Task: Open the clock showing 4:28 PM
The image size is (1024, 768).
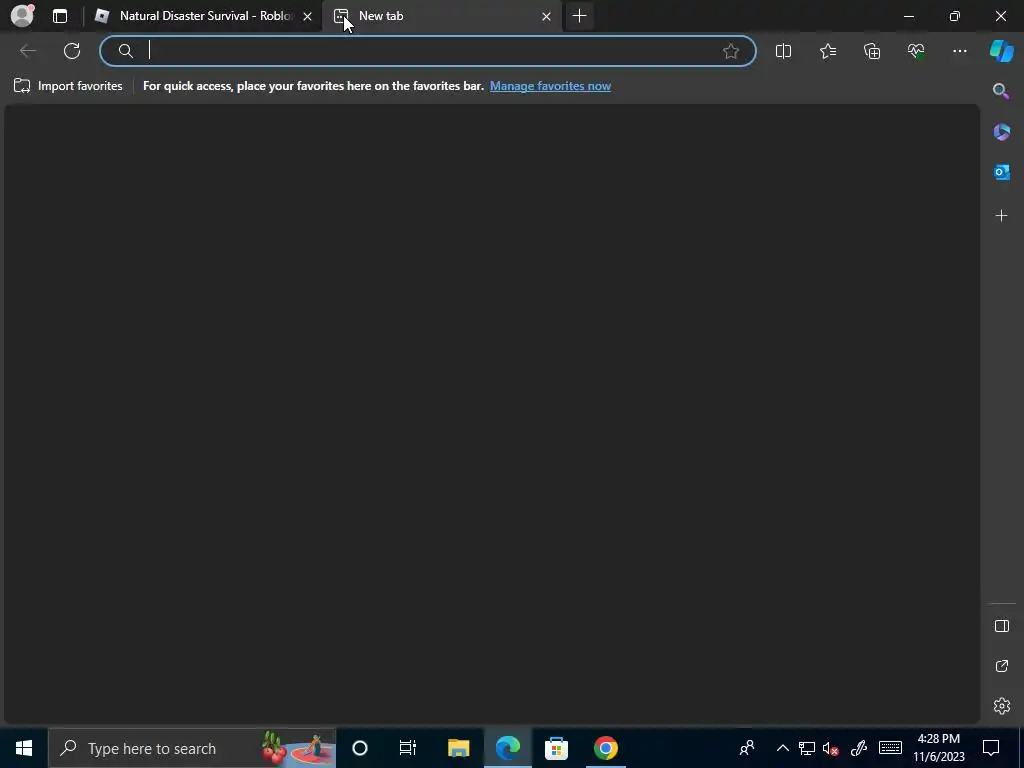Action: 938,748
